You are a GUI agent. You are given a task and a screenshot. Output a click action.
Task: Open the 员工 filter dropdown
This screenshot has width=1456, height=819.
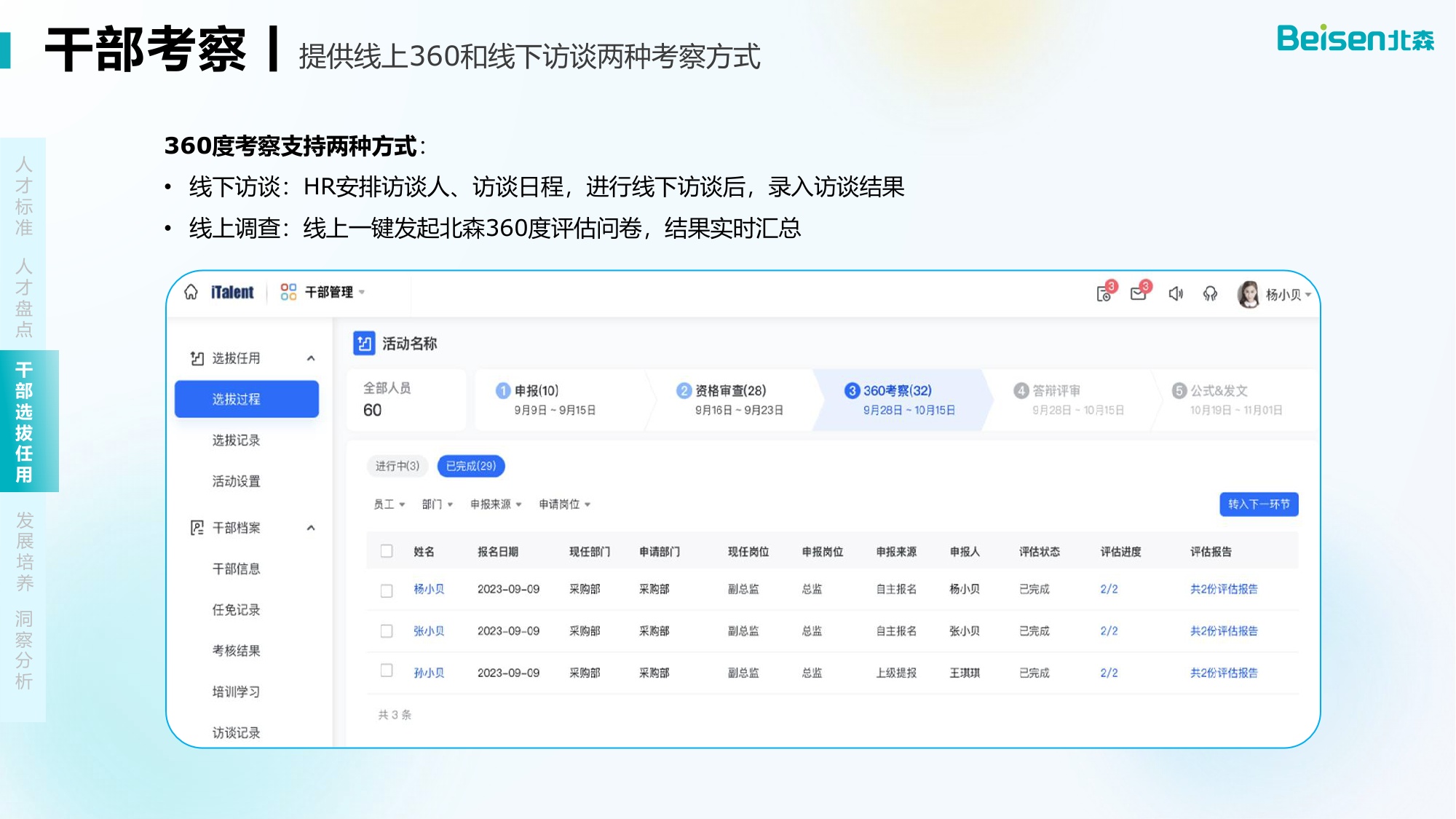[389, 504]
